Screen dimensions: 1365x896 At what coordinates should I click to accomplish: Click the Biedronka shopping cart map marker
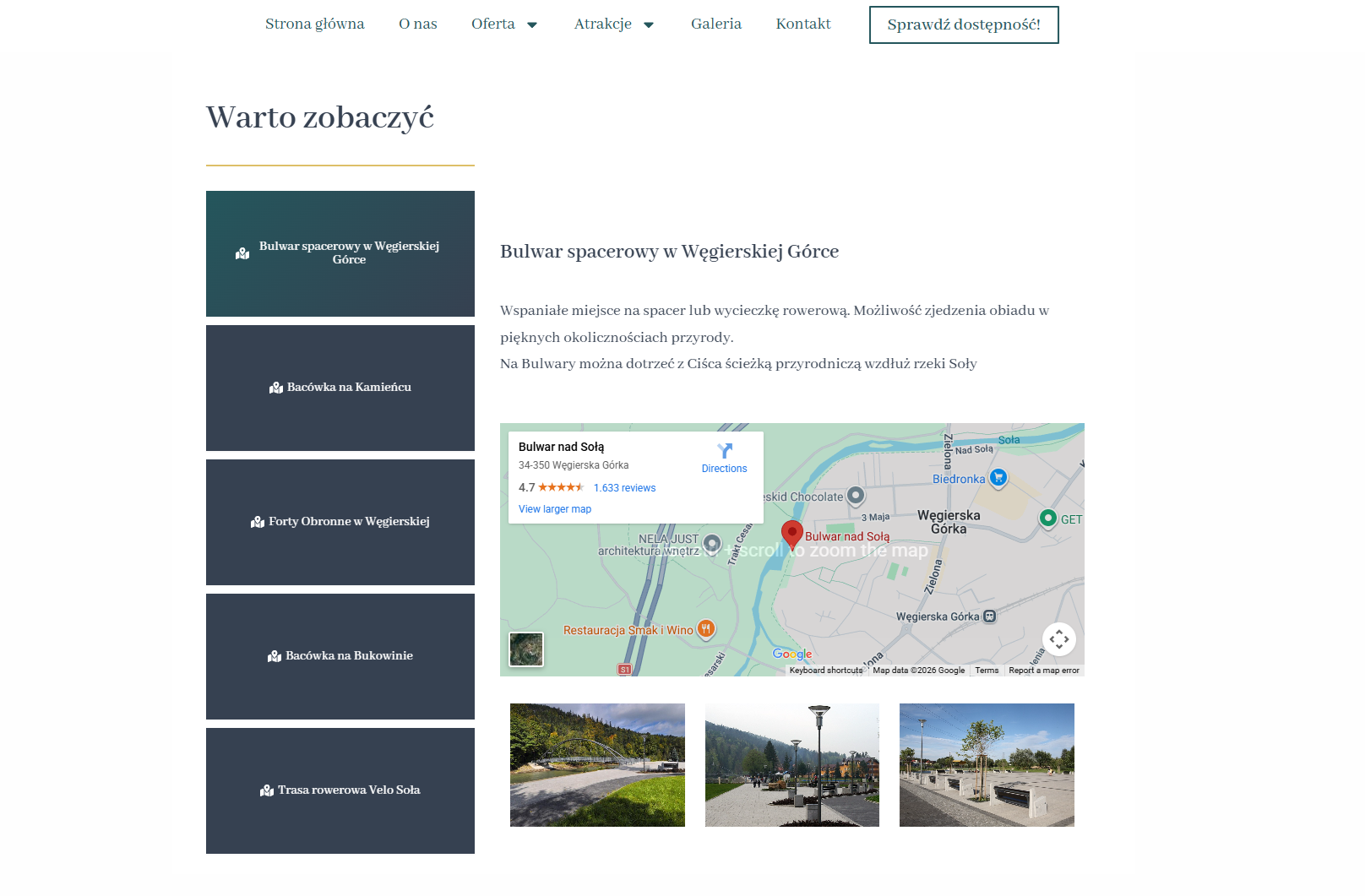[x=998, y=478]
